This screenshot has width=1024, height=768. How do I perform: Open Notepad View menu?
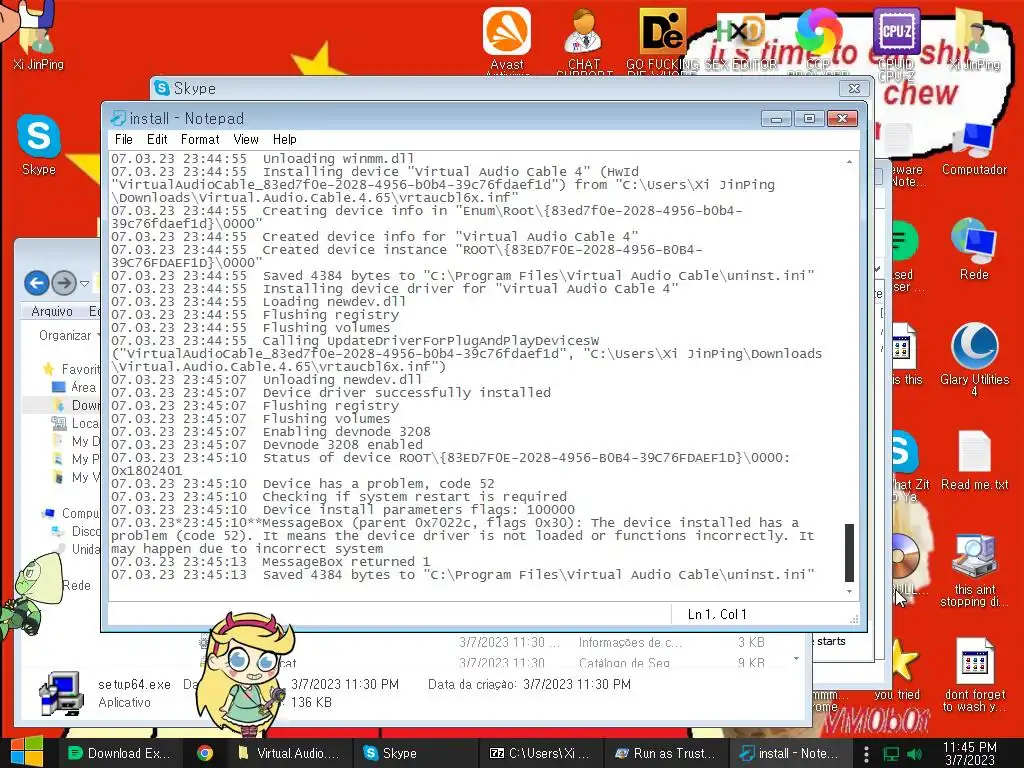coord(246,139)
